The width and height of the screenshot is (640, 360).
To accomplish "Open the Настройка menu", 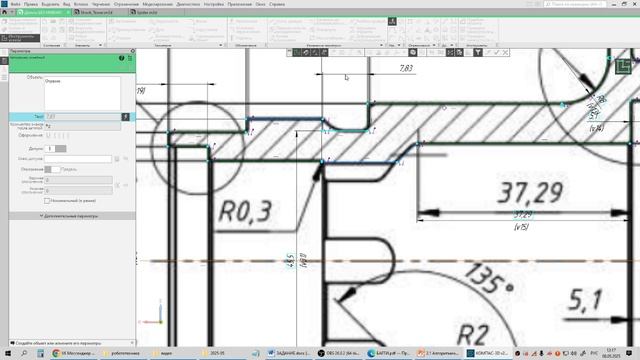I will (x=214, y=4).
